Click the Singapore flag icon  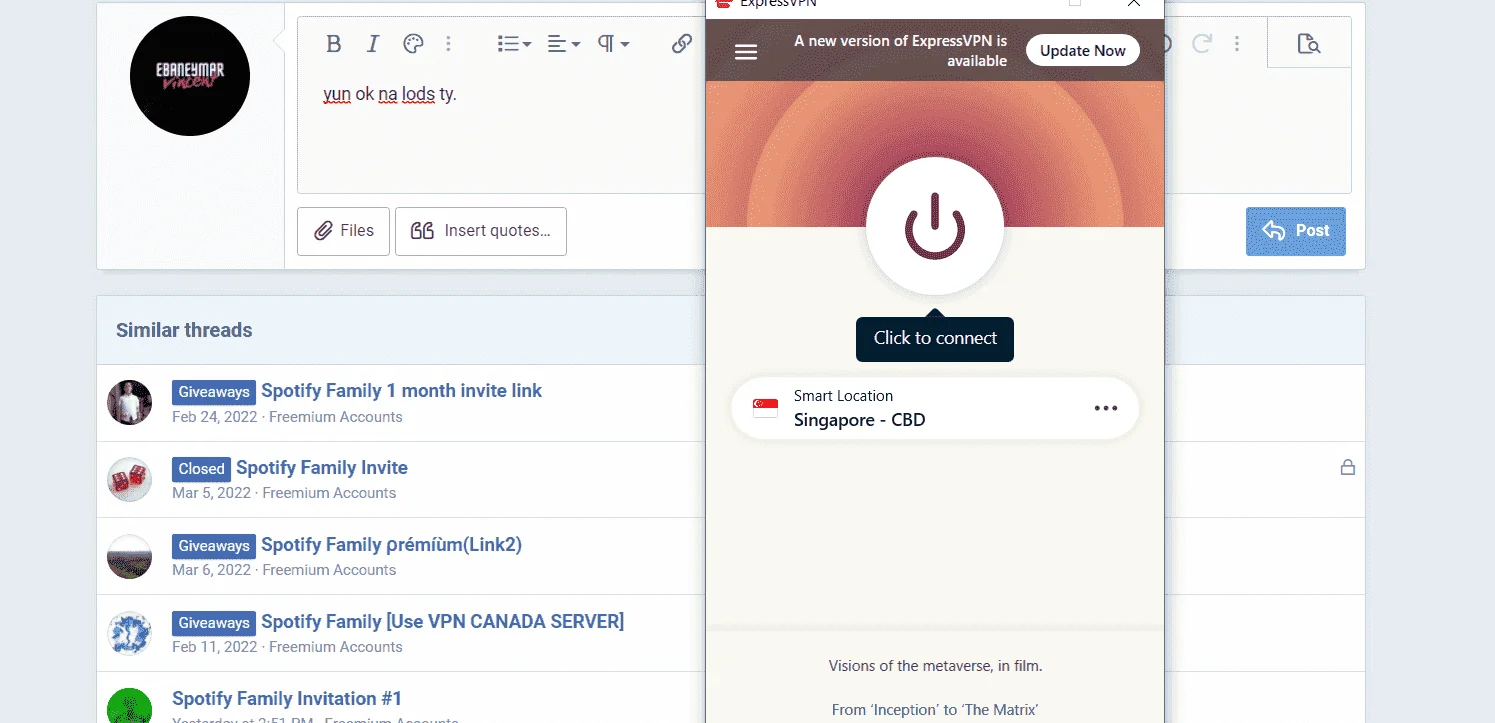[765, 408]
